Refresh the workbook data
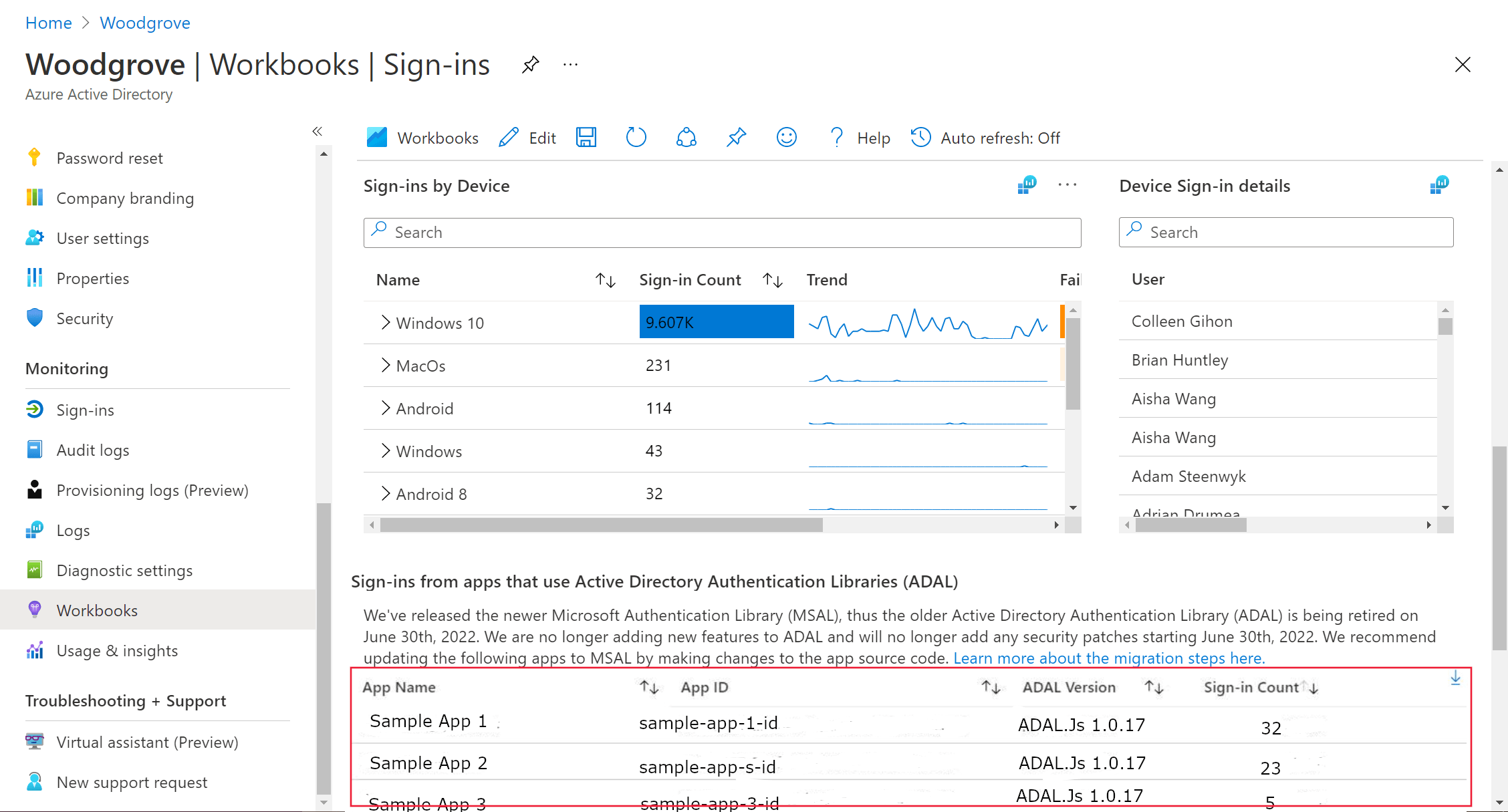 pyautogui.click(x=636, y=137)
